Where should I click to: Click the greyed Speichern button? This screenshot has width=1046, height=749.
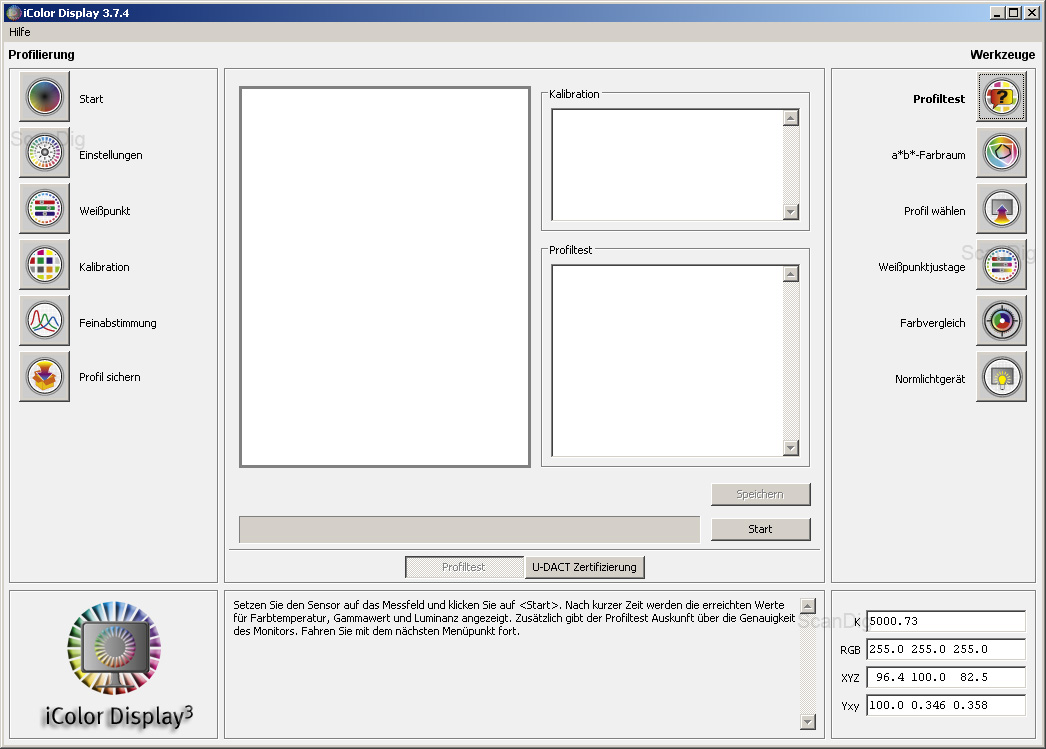coord(760,494)
